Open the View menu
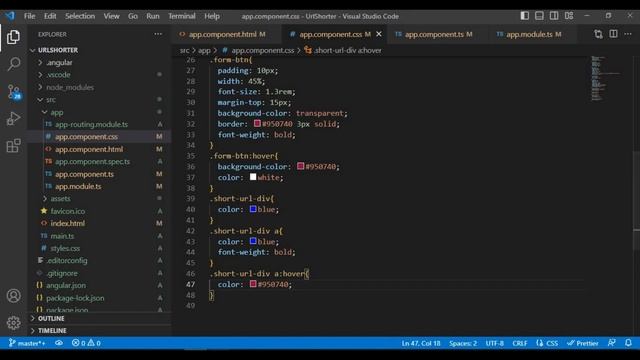The height and width of the screenshot is (360, 640). (111, 16)
